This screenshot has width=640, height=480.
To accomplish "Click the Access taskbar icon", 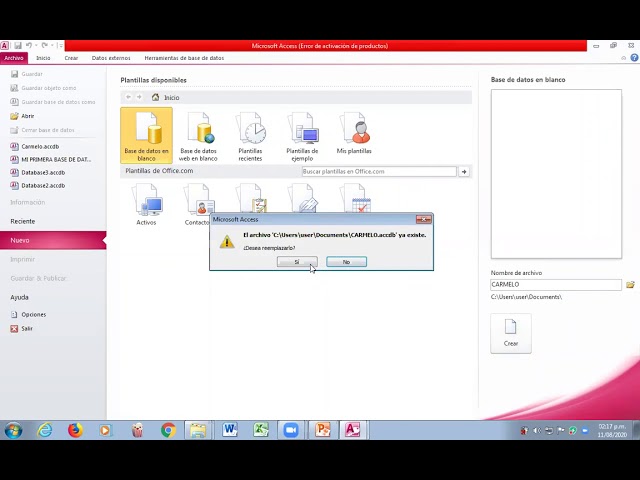I will tap(353, 430).
